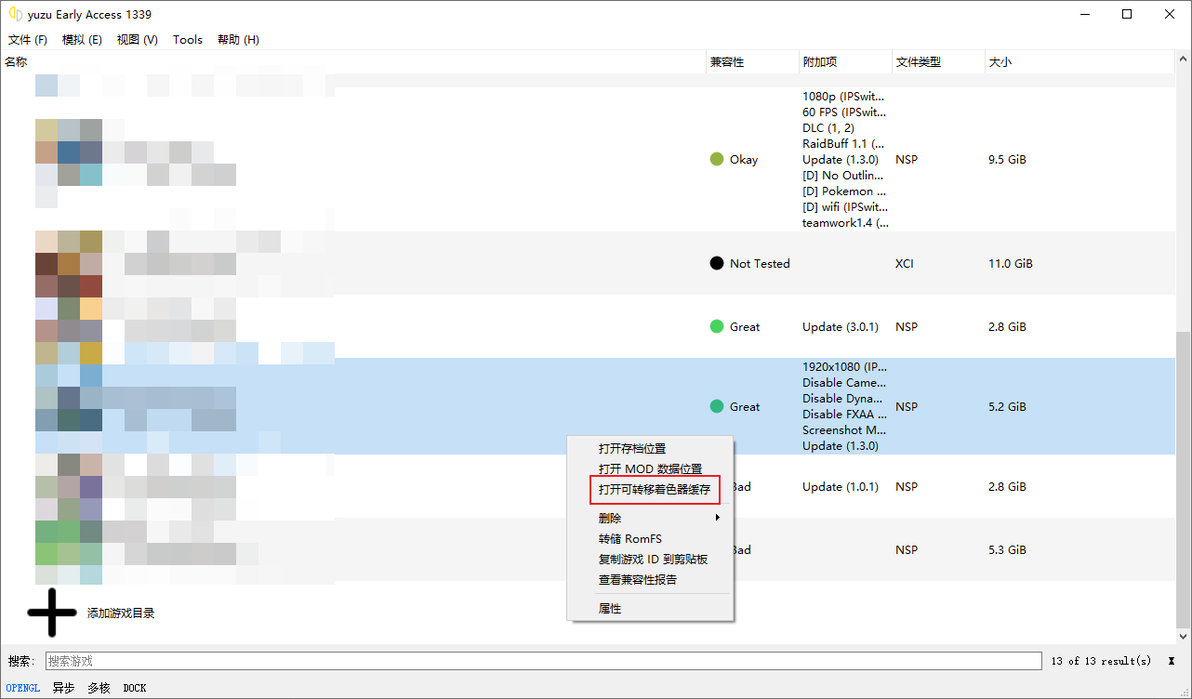Screen dimensions: 1192x699
Task: Open the Emulation (模拟) menu
Action: (x=82, y=40)
